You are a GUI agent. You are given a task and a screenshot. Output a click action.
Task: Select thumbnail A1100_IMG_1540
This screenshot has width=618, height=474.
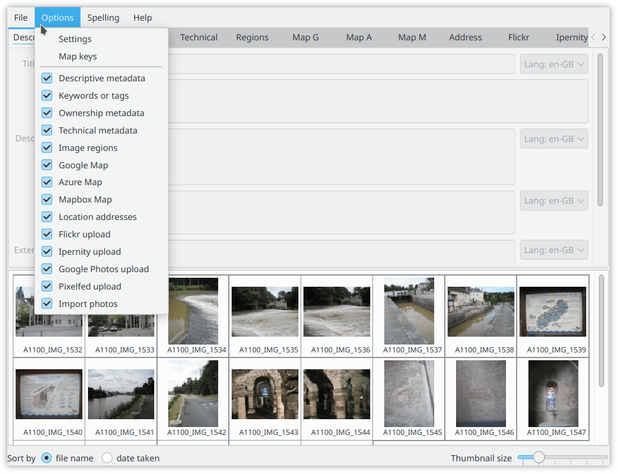(49, 399)
